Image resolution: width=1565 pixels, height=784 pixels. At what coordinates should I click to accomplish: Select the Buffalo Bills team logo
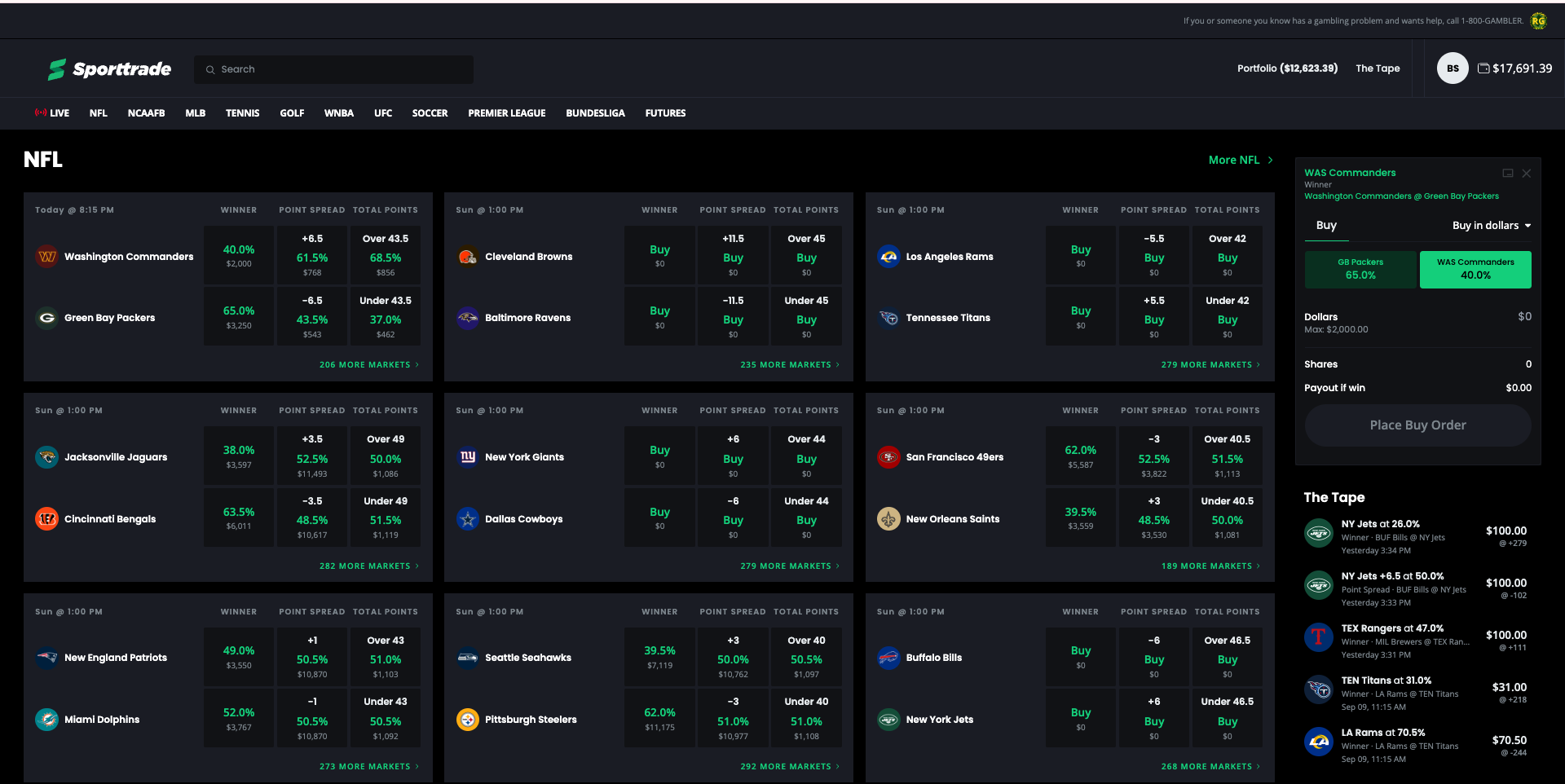pyautogui.click(x=888, y=658)
